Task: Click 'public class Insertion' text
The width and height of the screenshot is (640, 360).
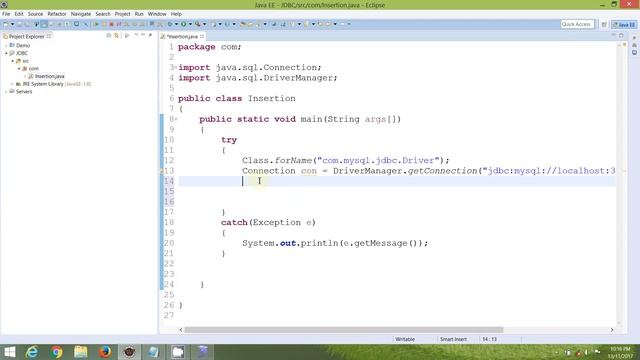Action: [237, 98]
